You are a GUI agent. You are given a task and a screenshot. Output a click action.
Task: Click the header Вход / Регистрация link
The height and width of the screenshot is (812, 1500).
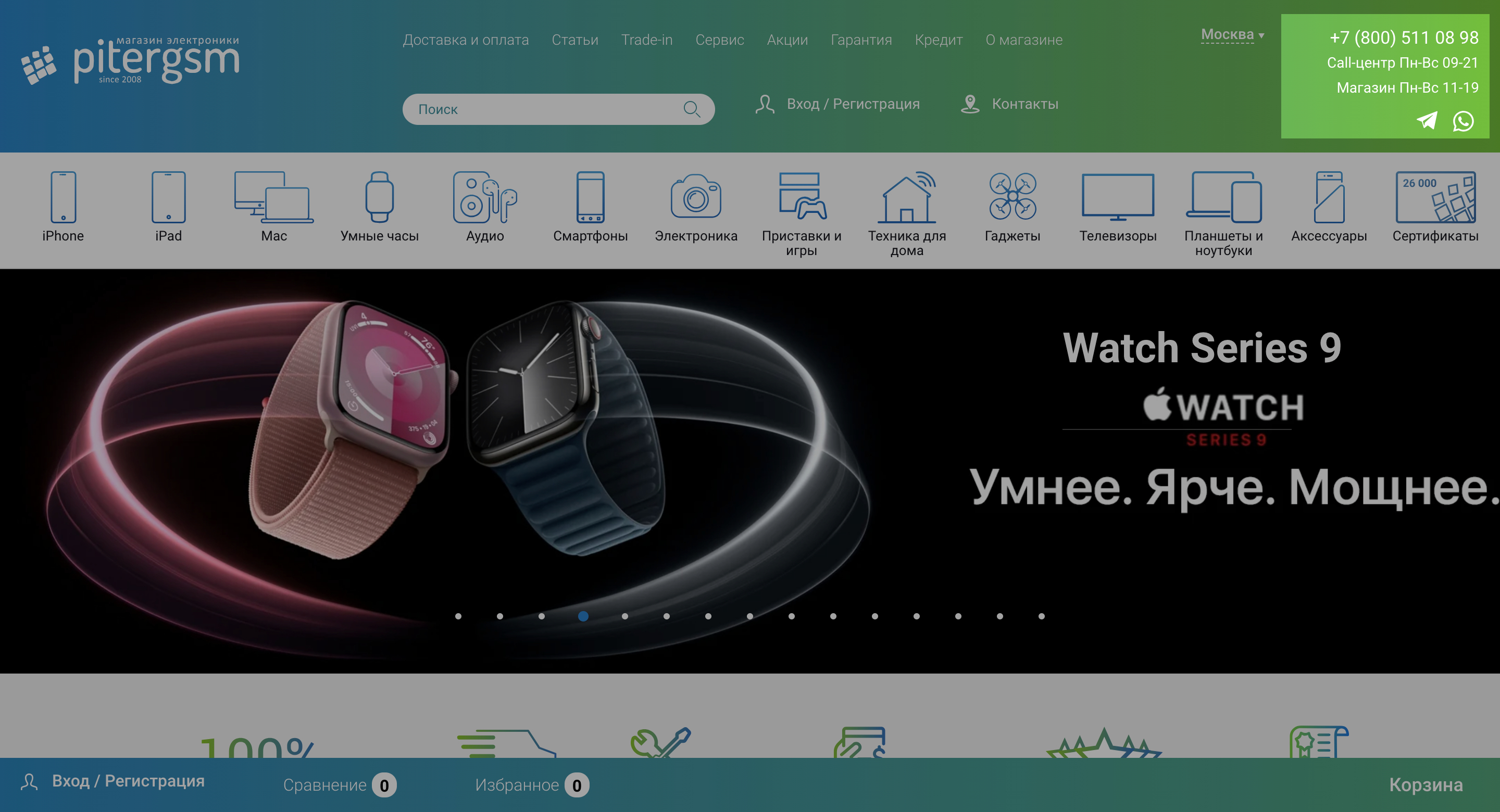[853, 104]
